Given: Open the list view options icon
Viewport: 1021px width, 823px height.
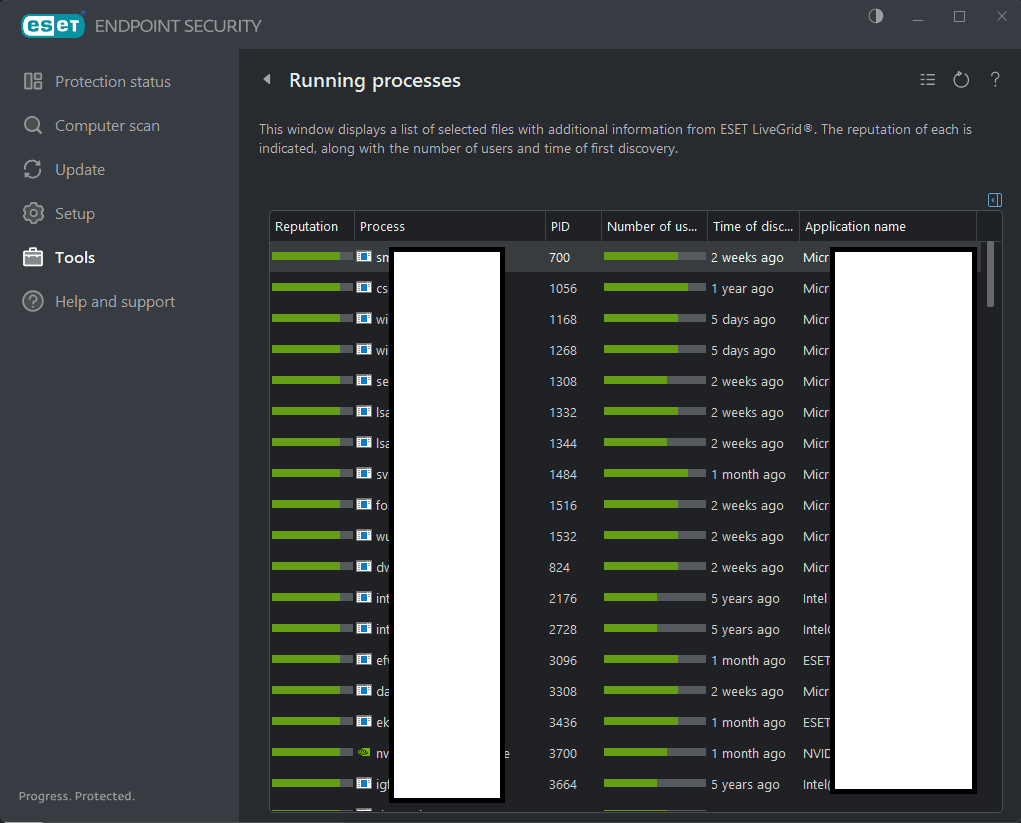Looking at the screenshot, I should click(x=928, y=79).
